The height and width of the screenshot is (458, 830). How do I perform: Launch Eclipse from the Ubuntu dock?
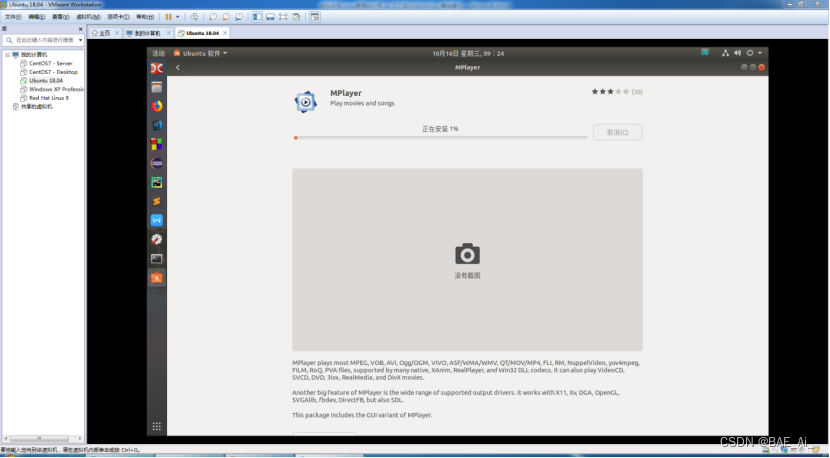[157, 163]
